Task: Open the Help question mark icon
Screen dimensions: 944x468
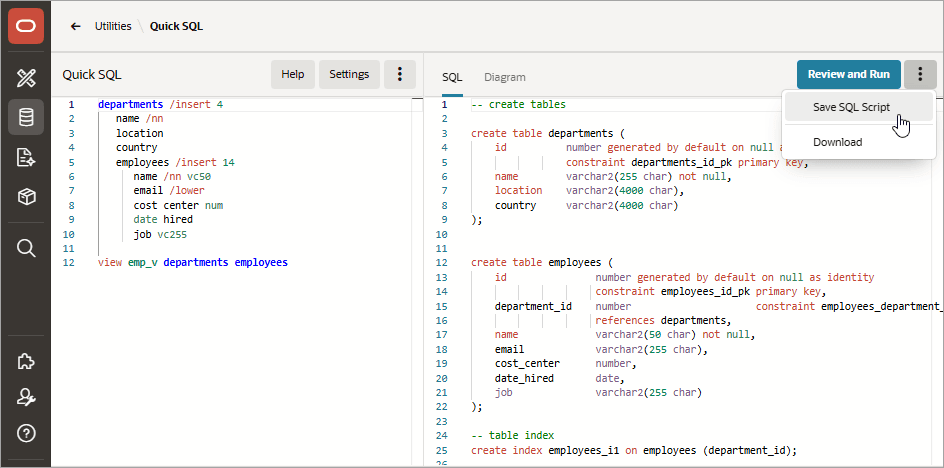Action: [26, 433]
